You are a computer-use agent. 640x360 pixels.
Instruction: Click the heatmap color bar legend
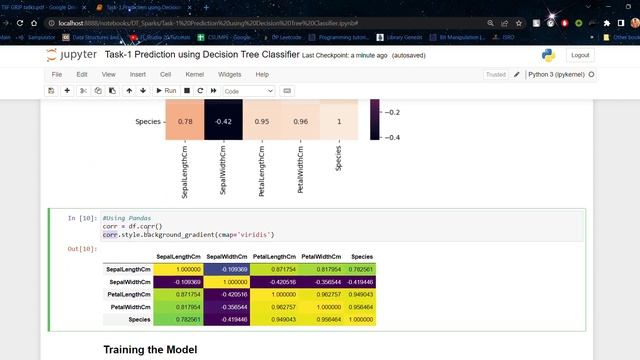coord(375,120)
